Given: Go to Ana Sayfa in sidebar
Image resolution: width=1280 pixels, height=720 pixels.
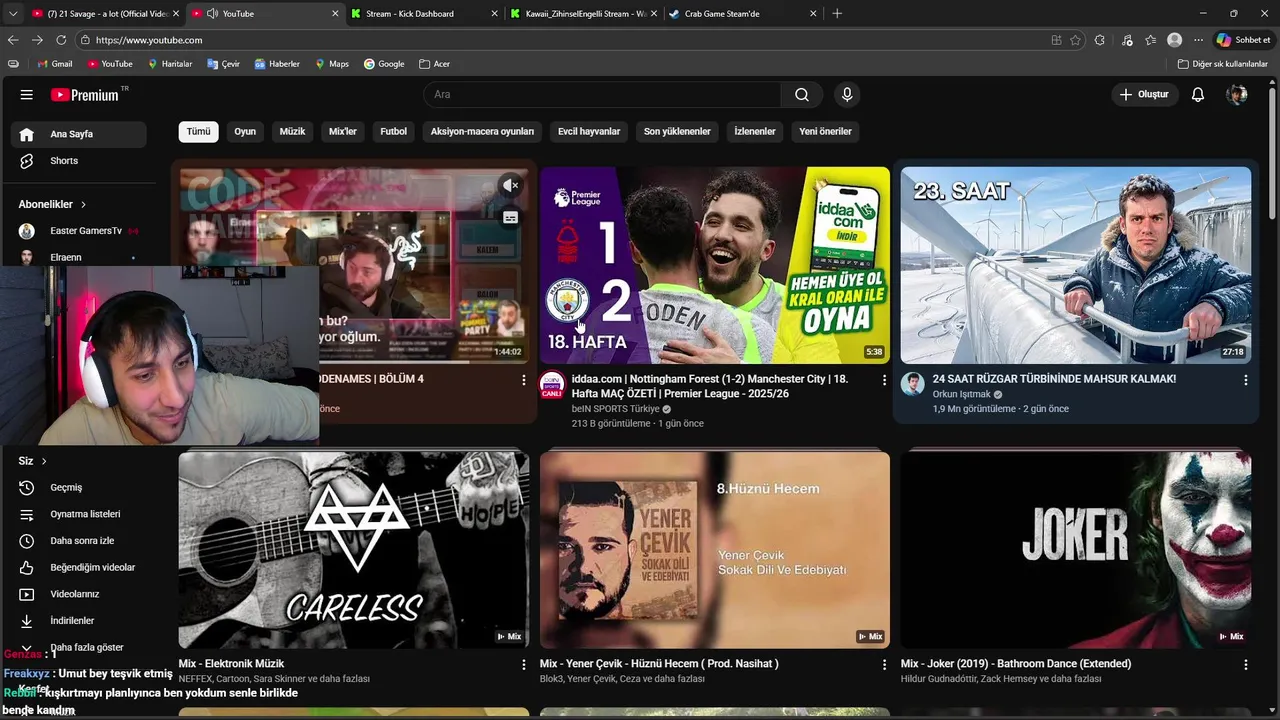Looking at the screenshot, I should [x=79, y=134].
